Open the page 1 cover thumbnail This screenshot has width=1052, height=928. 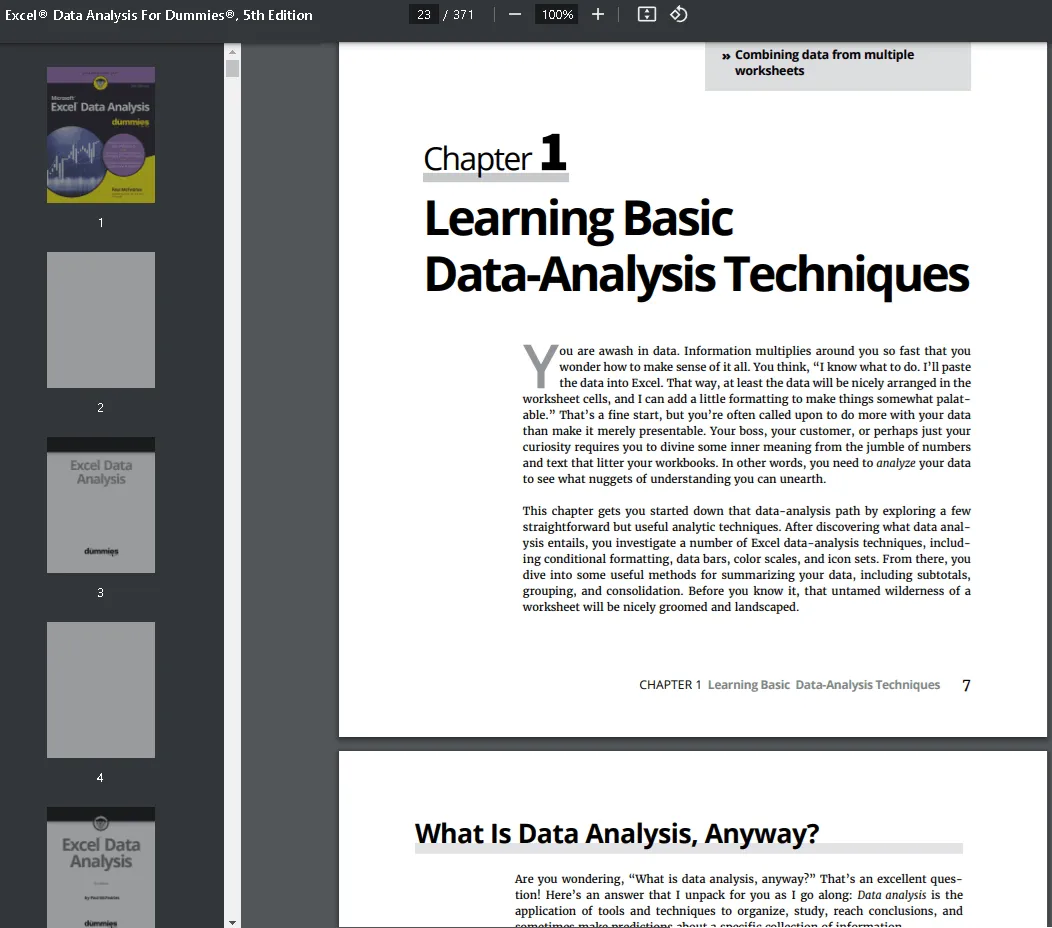click(x=101, y=135)
